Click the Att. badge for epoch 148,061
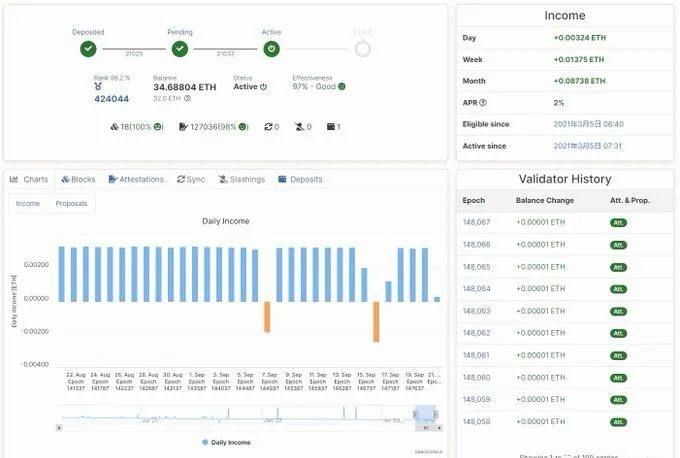 [618, 356]
